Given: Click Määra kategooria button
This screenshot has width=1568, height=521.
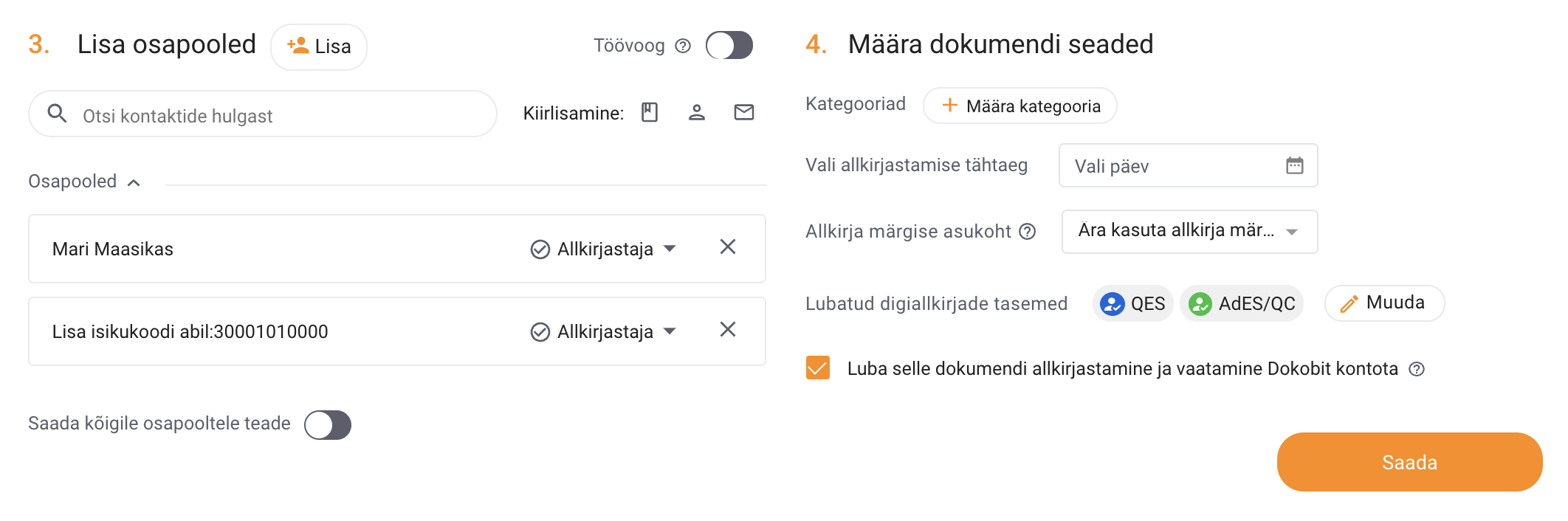Looking at the screenshot, I should click(1019, 106).
